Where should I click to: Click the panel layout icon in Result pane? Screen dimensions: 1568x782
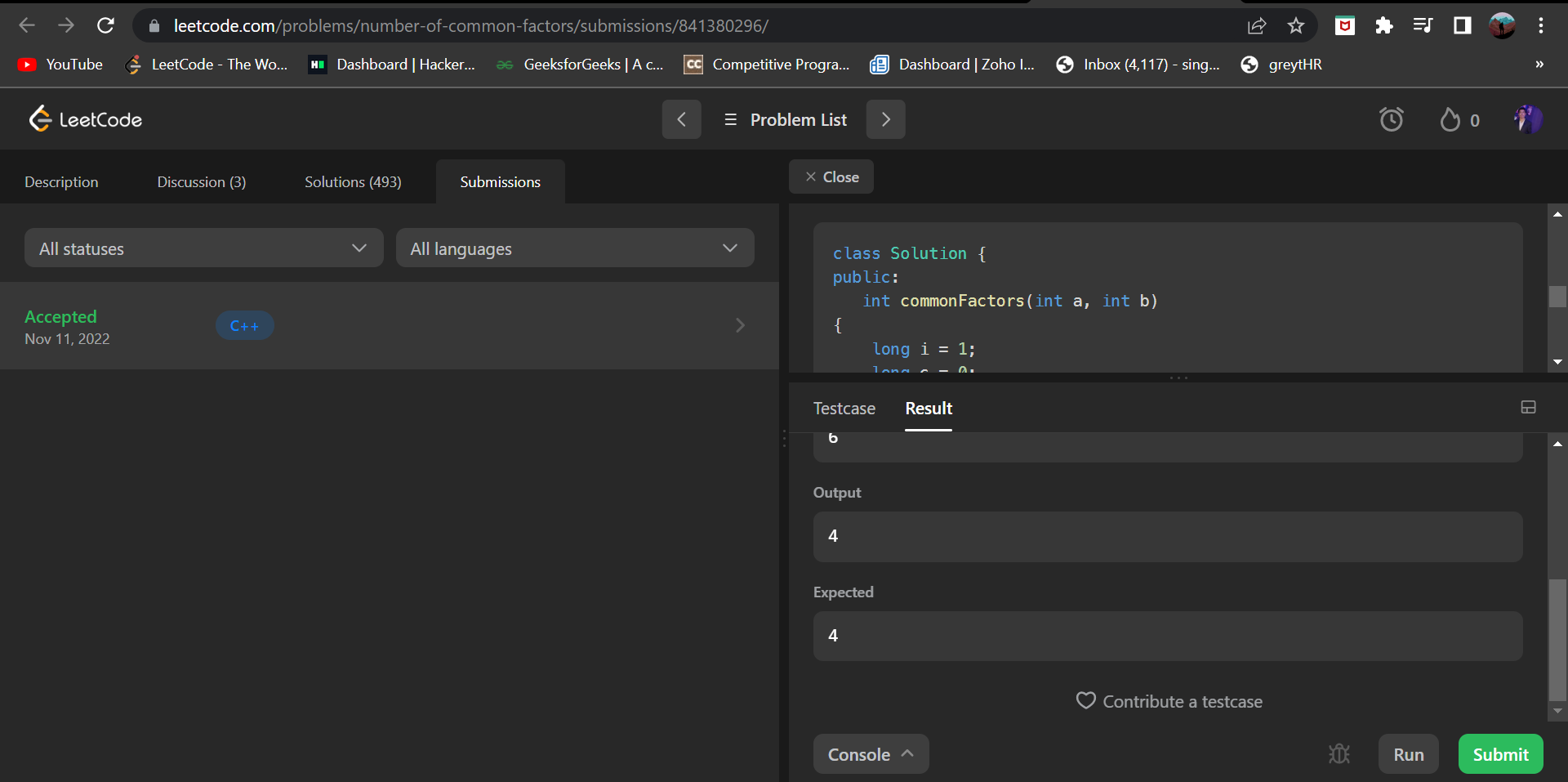pos(1528,406)
